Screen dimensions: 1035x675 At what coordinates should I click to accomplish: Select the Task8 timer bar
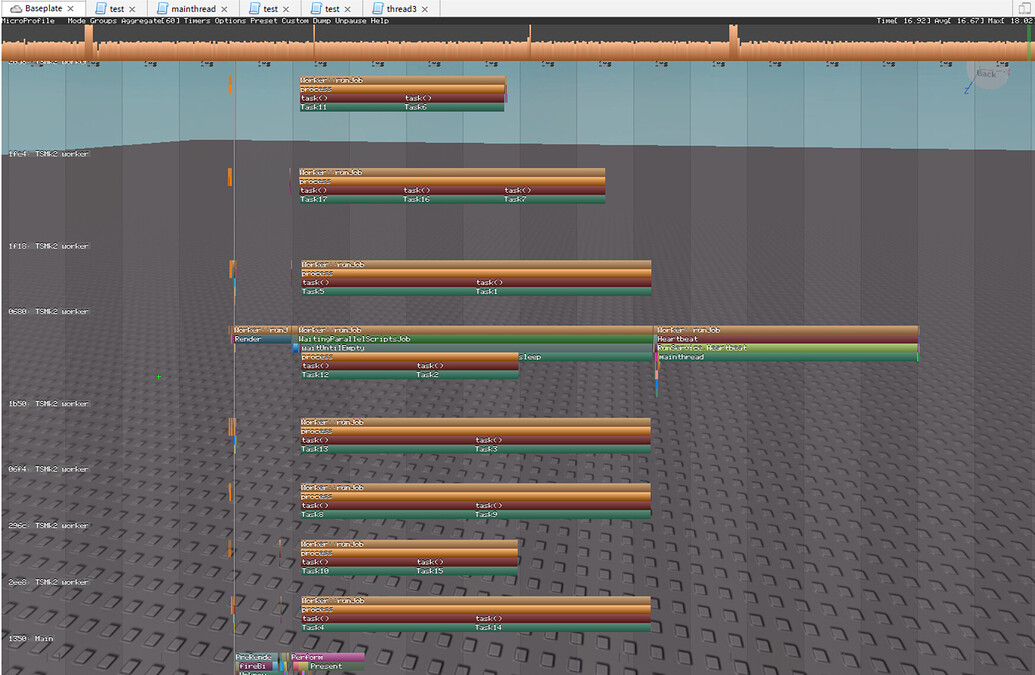coord(387,515)
